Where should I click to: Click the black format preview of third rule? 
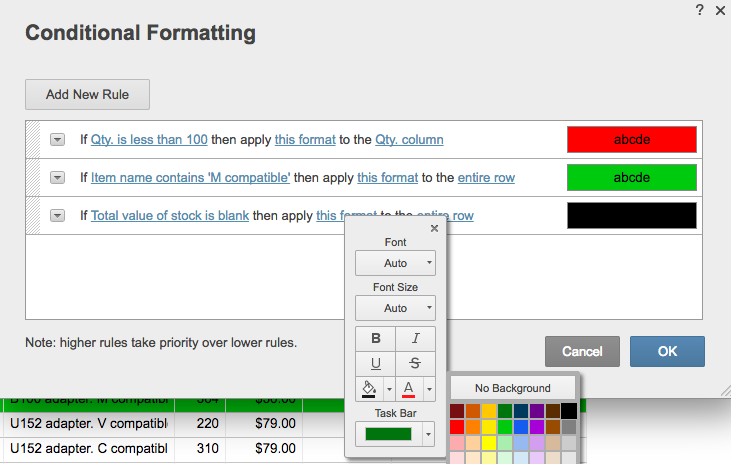pos(632,215)
